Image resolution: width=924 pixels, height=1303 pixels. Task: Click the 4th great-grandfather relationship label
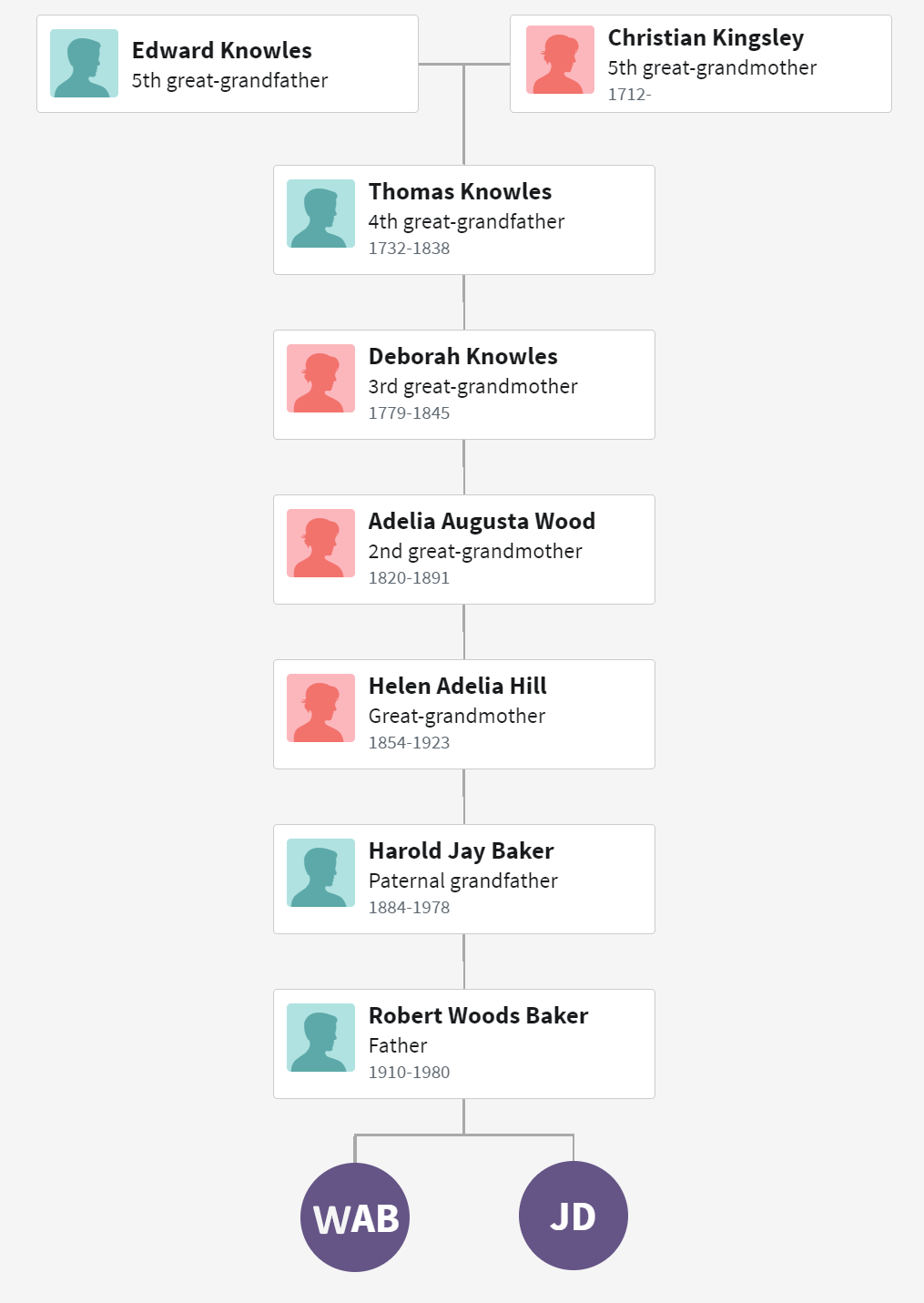point(466,221)
